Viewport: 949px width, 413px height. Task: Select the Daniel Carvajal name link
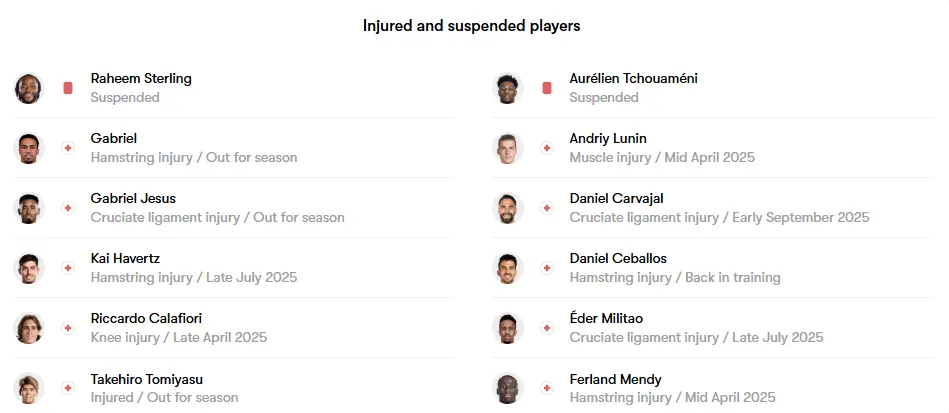(616, 199)
